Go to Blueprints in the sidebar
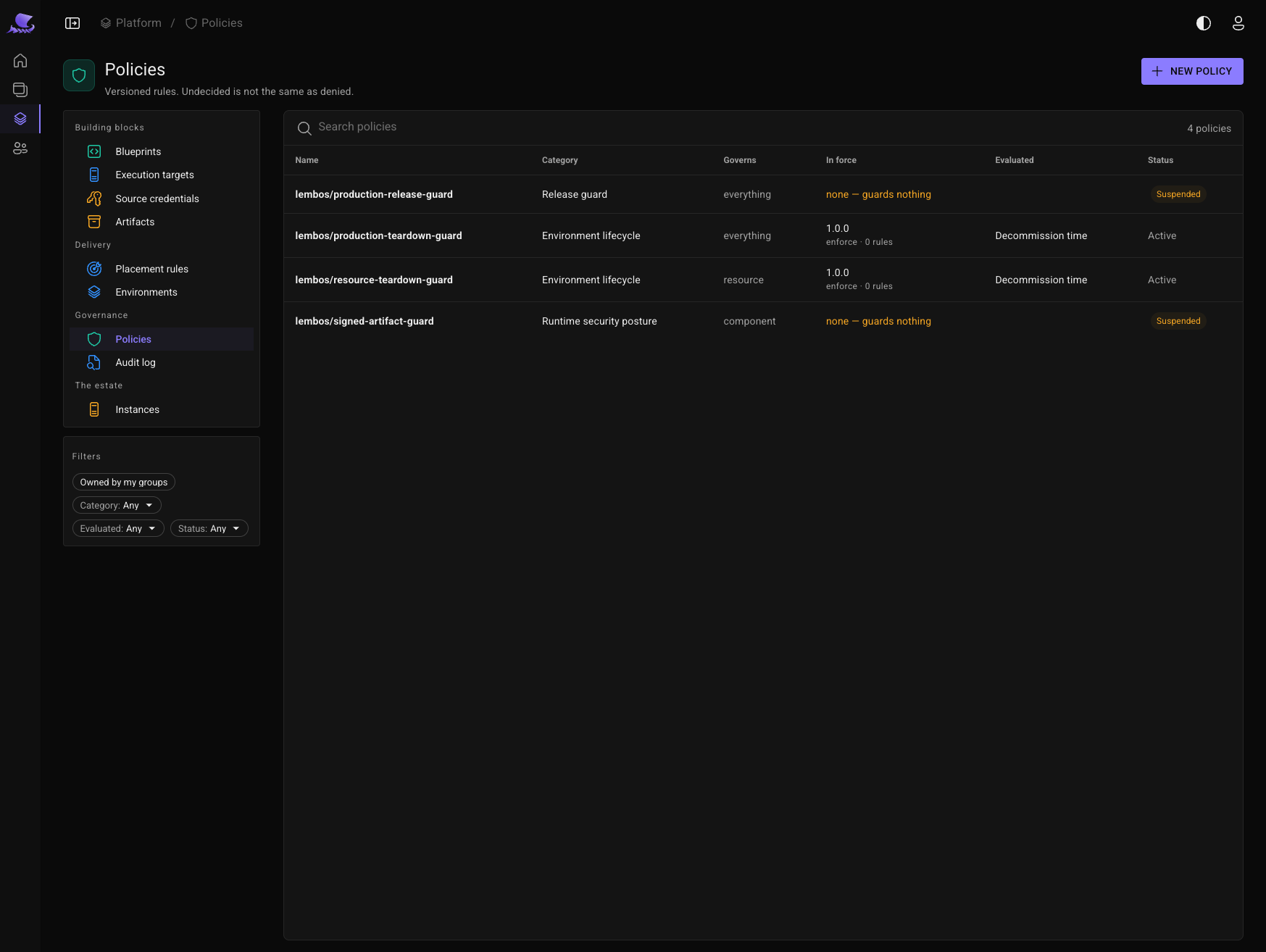The image size is (1266, 952). (x=162, y=151)
